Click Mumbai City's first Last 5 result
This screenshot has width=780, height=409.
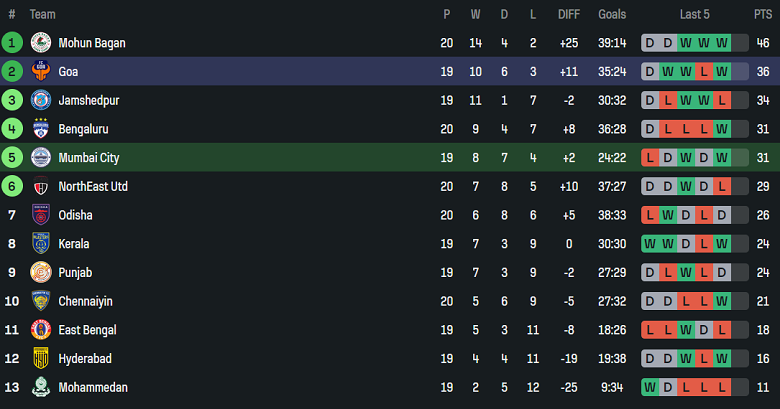click(650, 158)
